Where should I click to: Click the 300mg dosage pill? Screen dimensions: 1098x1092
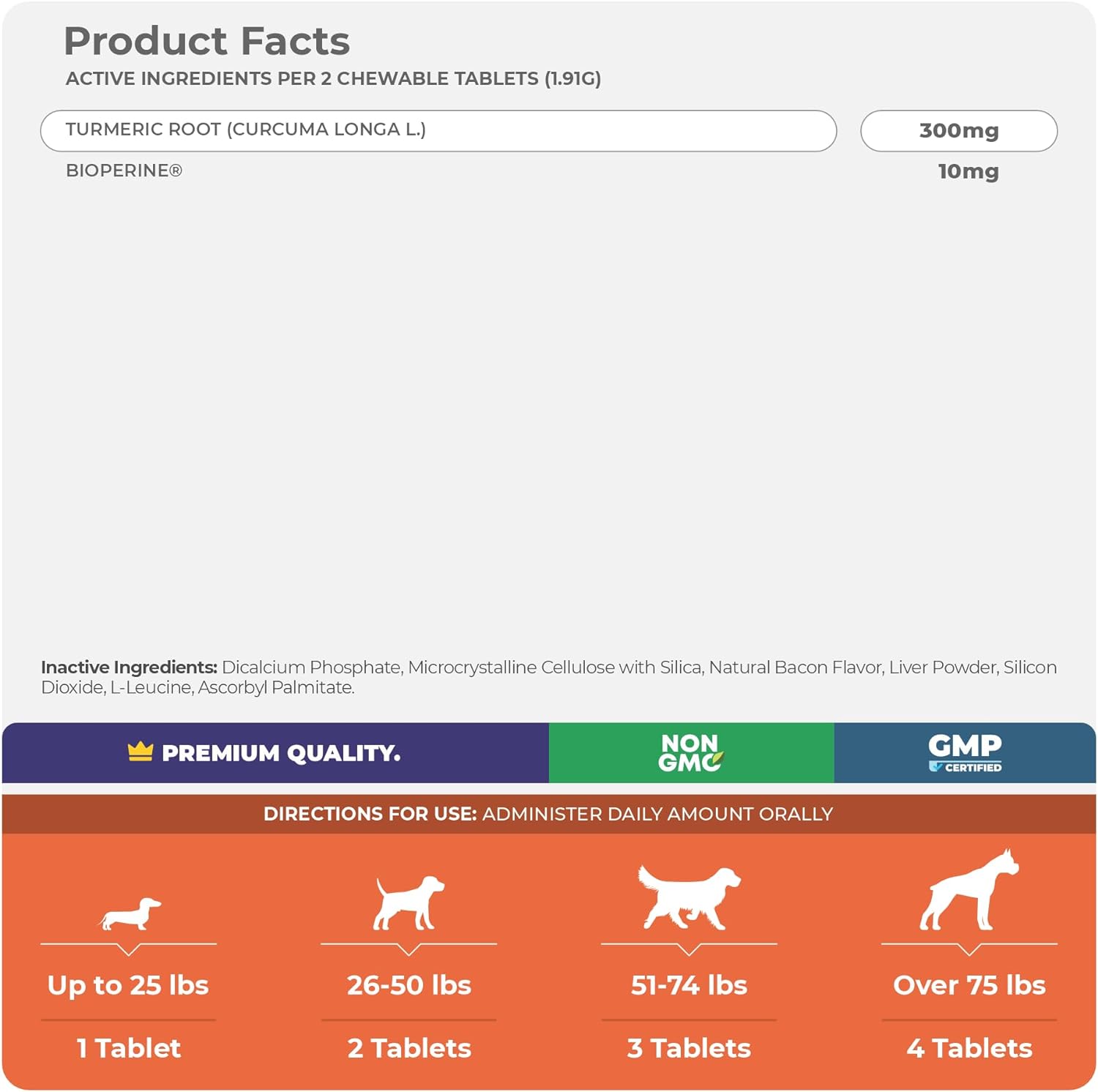click(958, 131)
